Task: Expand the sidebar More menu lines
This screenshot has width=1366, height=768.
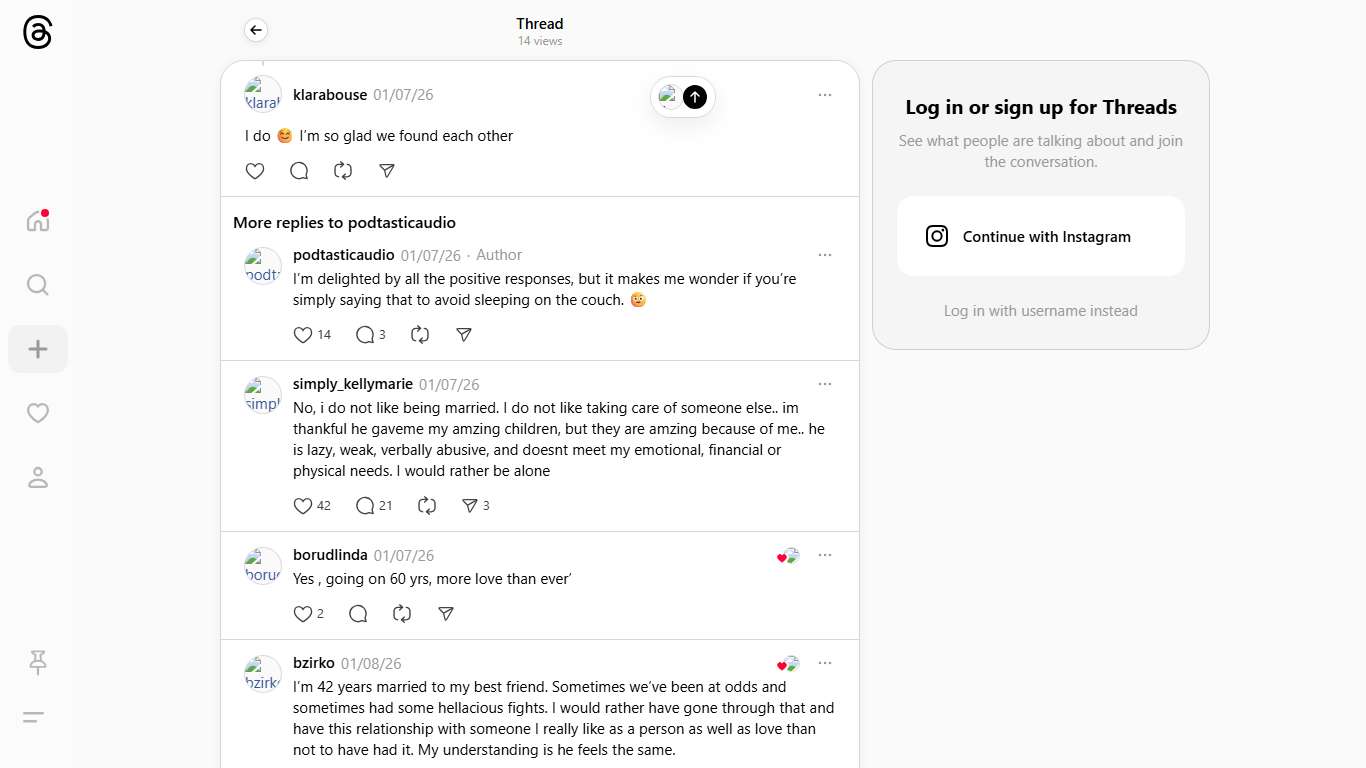Action: point(34,717)
